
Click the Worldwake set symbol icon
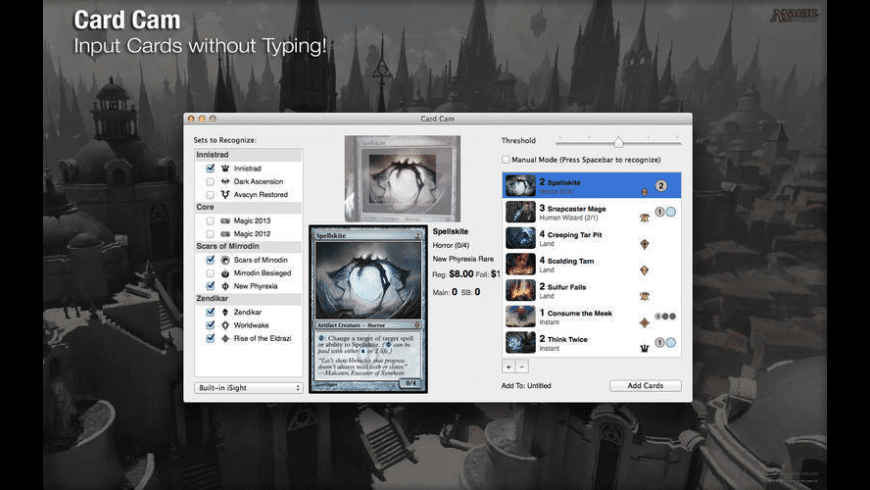pos(225,325)
